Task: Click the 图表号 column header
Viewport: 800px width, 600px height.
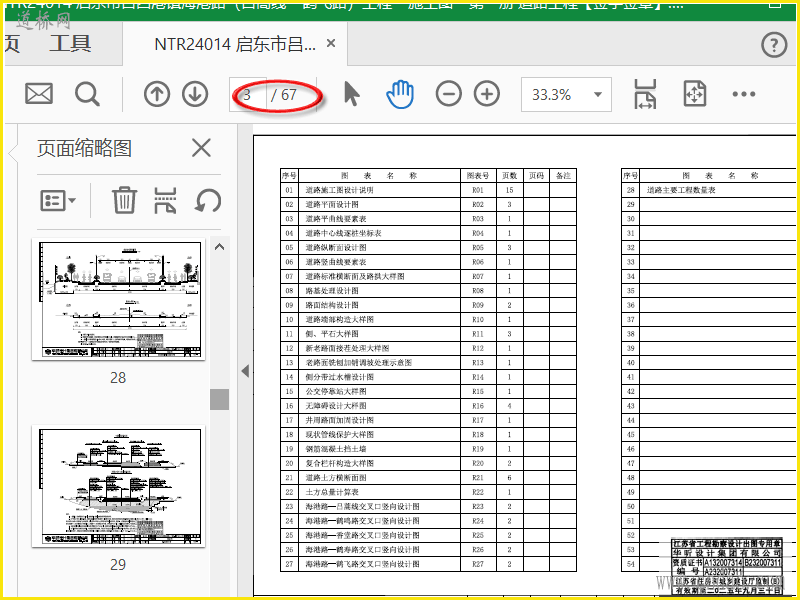Action: coord(478,176)
